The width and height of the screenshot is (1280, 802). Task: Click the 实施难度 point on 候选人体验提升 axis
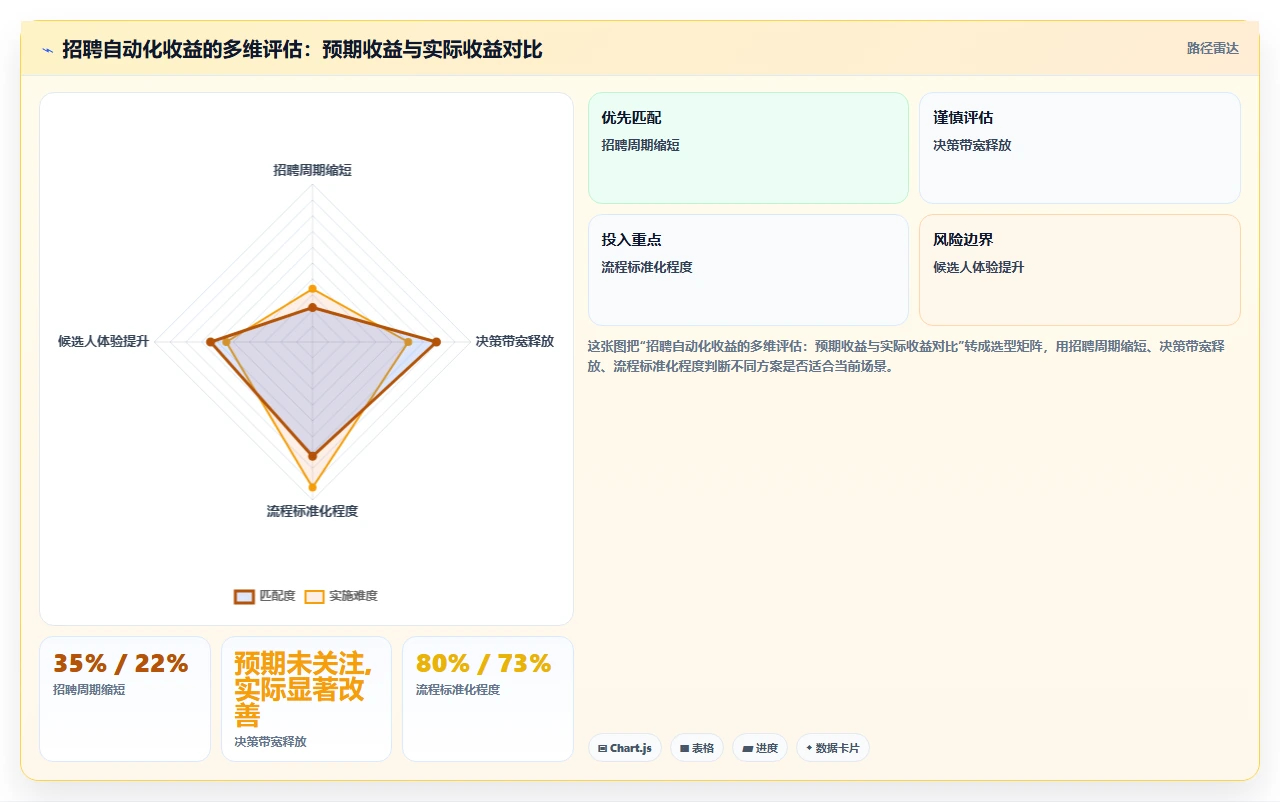click(227, 342)
